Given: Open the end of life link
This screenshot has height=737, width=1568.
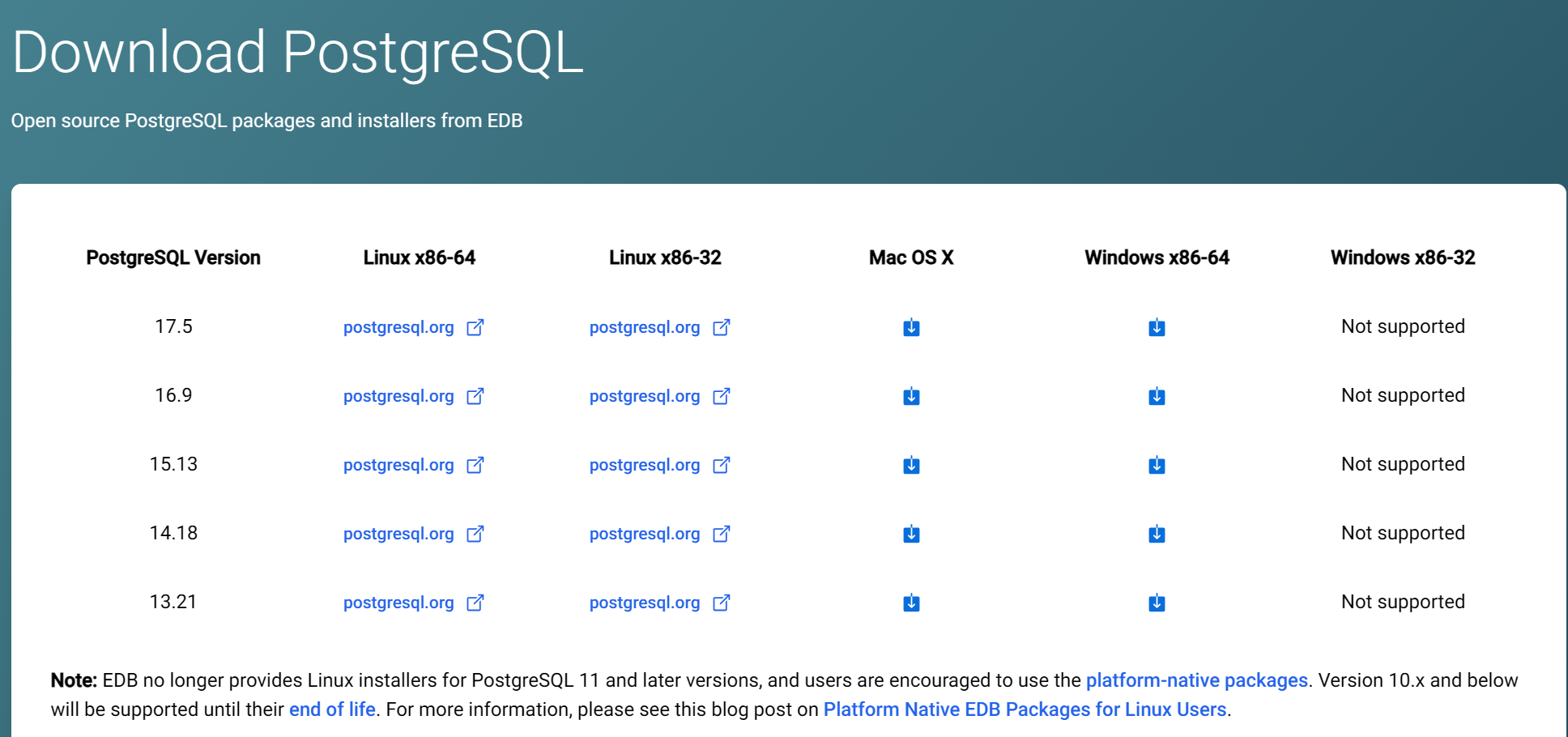Looking at the screenshot, I should 332,709.
